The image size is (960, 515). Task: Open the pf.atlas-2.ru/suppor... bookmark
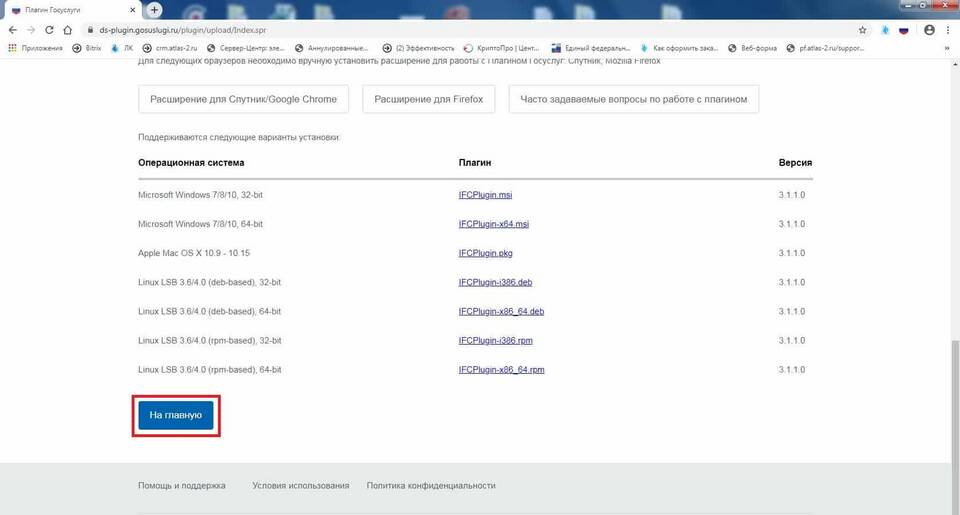tap(825, 48)
